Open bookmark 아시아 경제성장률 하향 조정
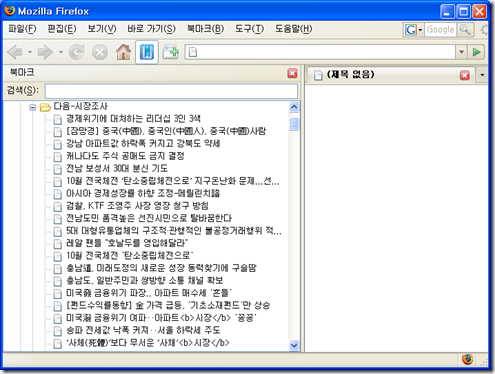 pyautogui.click(x=143, y=193)
